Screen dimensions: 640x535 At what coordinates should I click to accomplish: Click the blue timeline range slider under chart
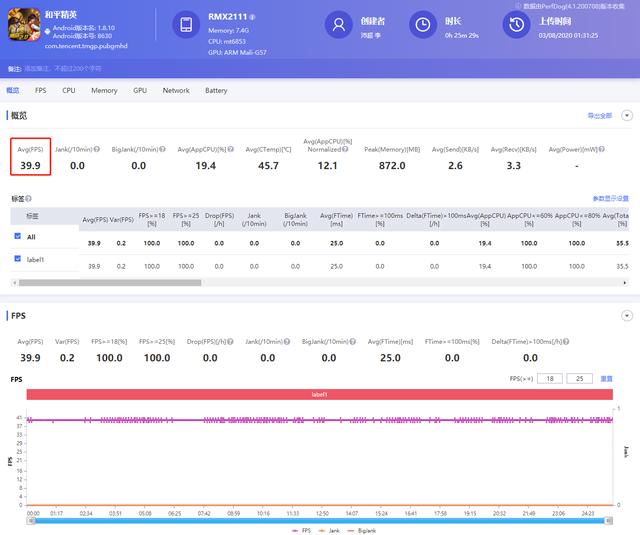click(x=320, y=520)
